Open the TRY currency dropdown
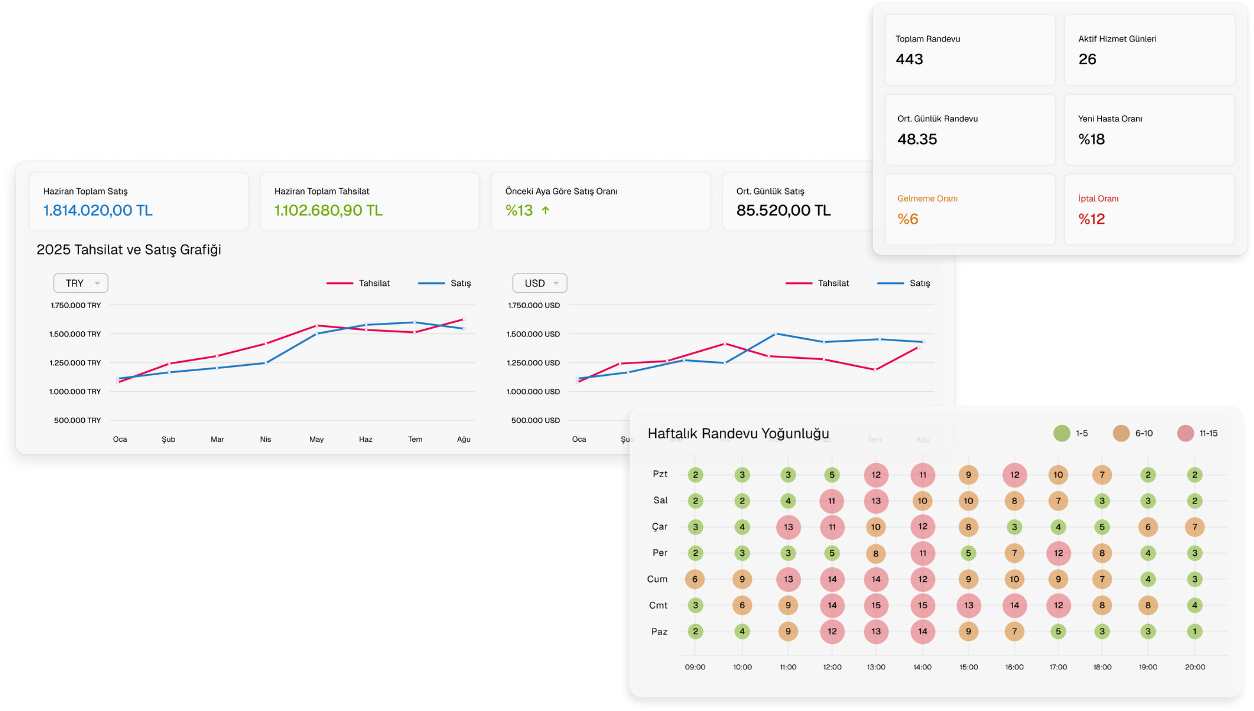 pos(80,283)
